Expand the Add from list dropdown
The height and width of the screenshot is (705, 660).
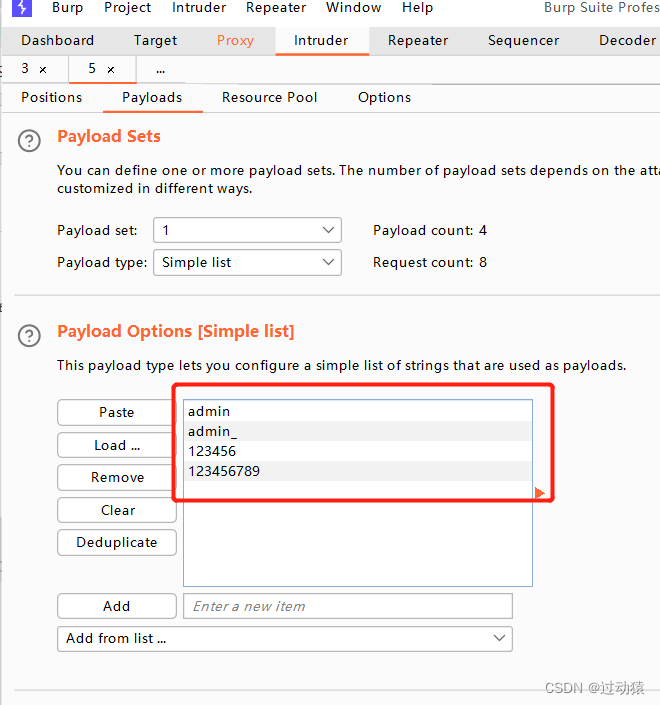pos(285,638)
